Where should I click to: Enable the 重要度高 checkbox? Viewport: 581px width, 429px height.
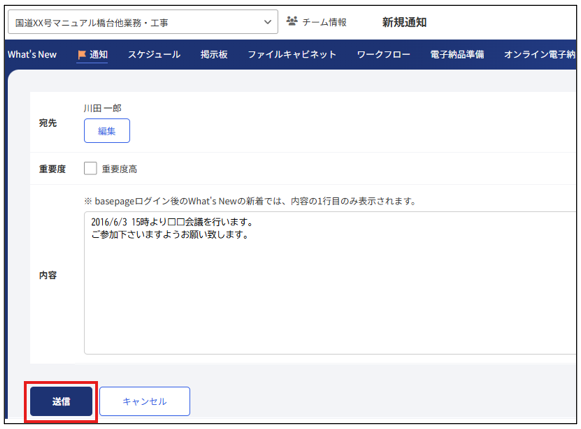click(x=90, y=169)
